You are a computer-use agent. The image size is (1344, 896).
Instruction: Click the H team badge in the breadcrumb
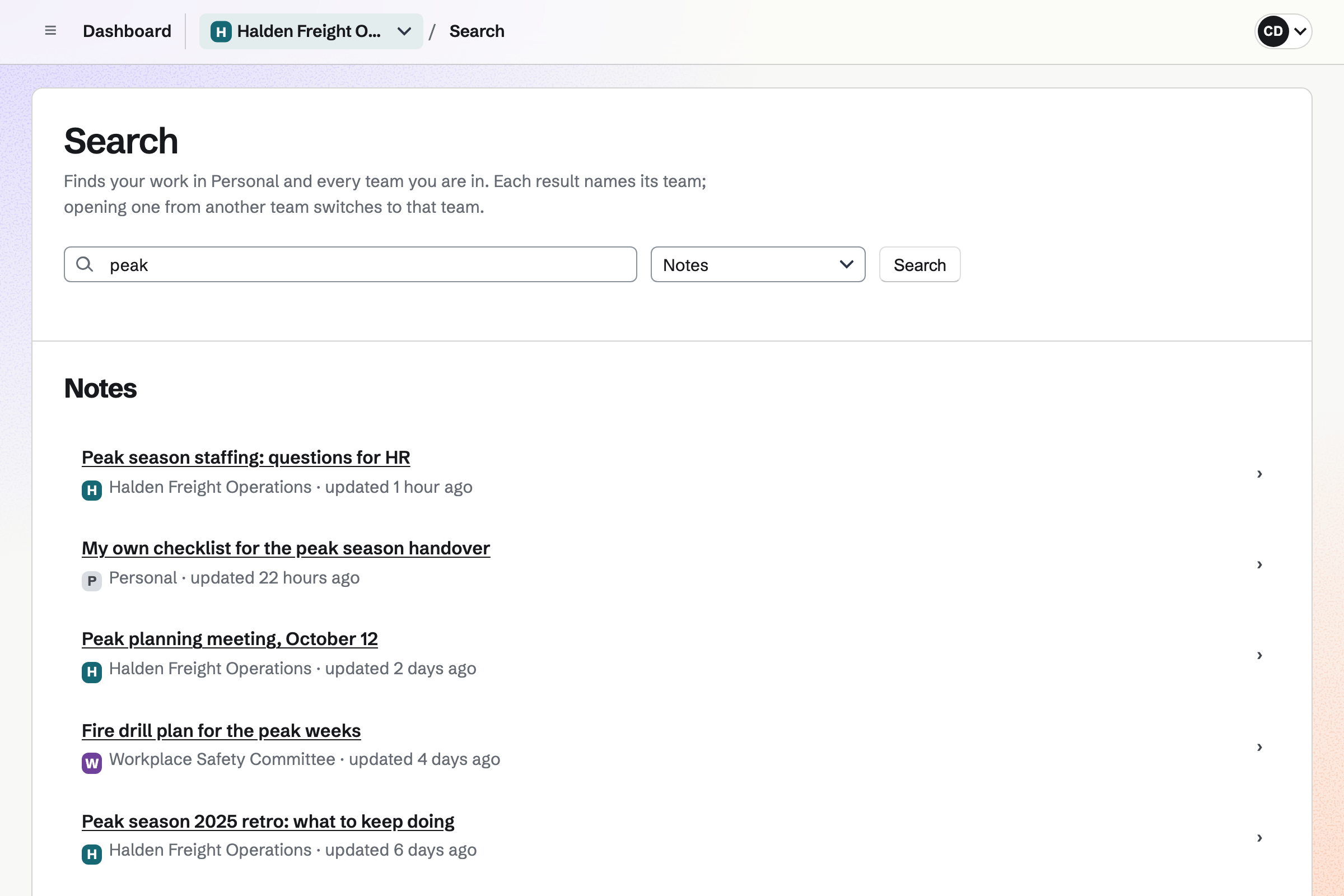(221, 31)
